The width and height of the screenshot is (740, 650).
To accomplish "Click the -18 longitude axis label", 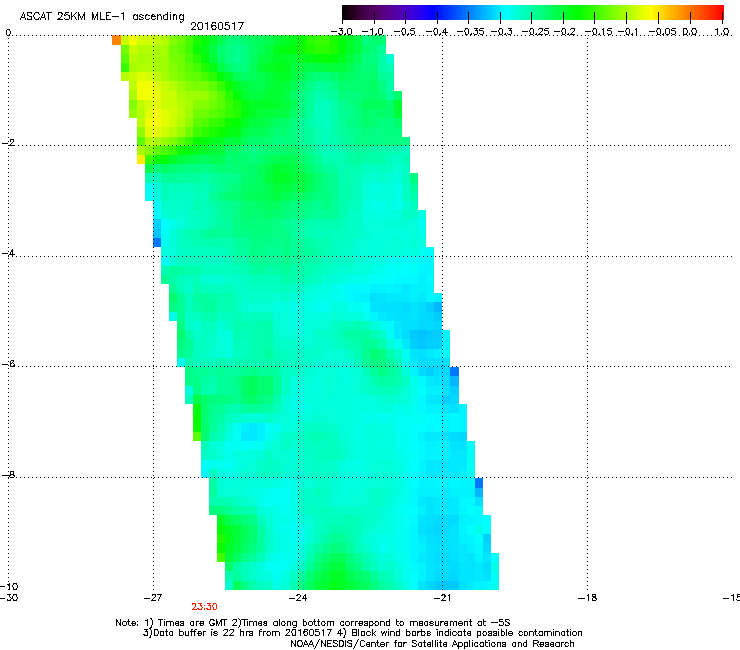I will tap(587, 598).
